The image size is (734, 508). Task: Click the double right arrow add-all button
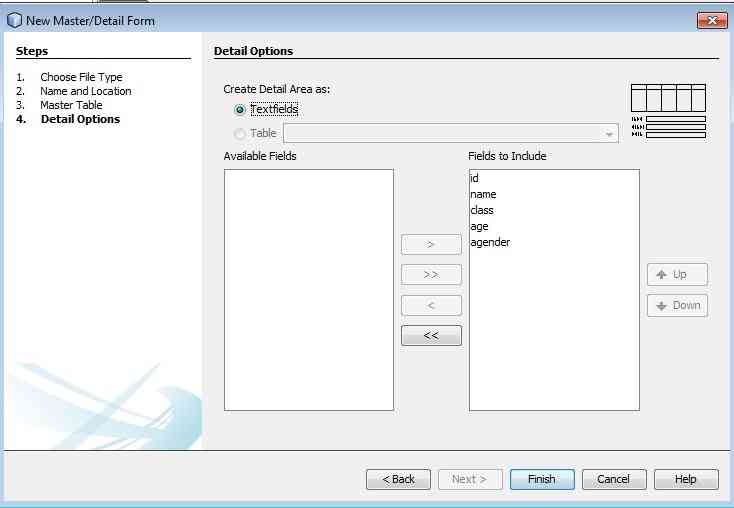(x=431, y=275)
